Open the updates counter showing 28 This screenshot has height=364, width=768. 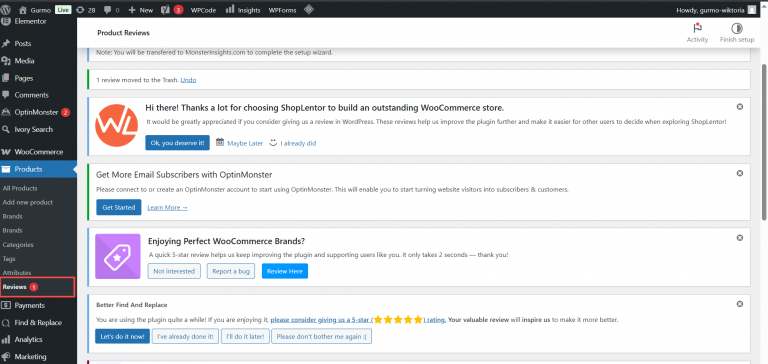pos(86,10)
